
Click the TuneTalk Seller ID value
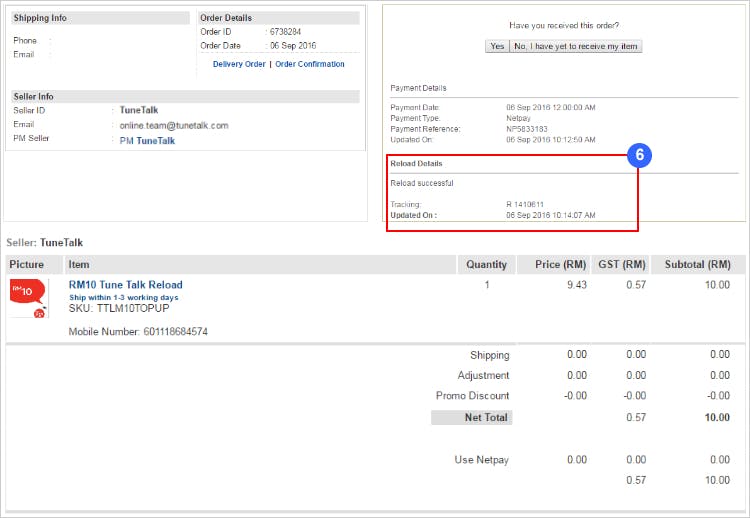pyautogui.click(x=139, y=110)
